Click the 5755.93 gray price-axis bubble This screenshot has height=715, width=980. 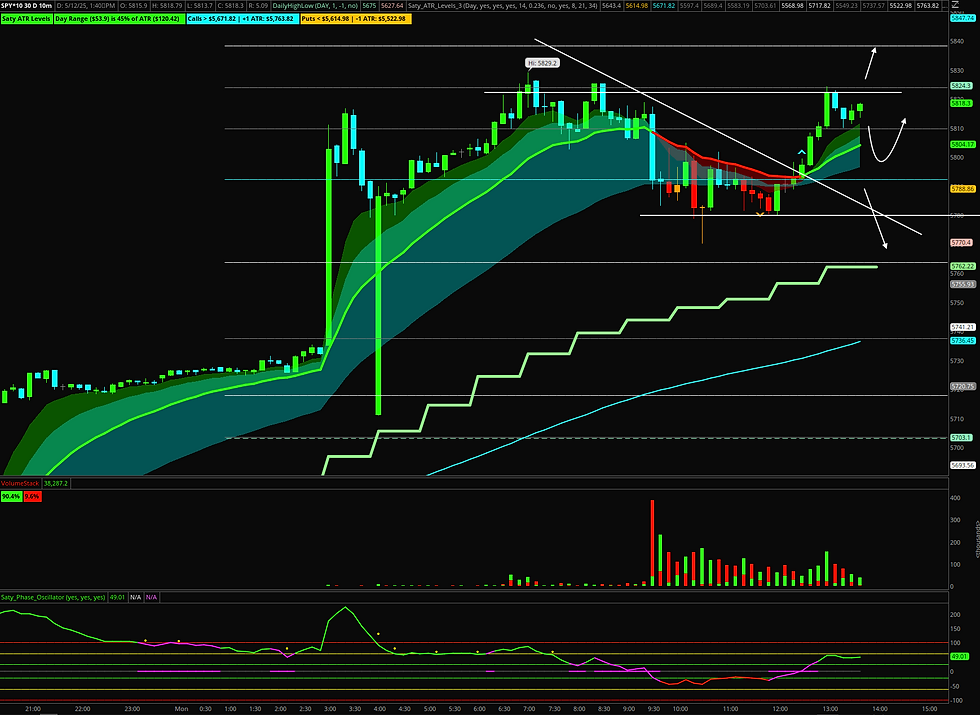(962, 284)
